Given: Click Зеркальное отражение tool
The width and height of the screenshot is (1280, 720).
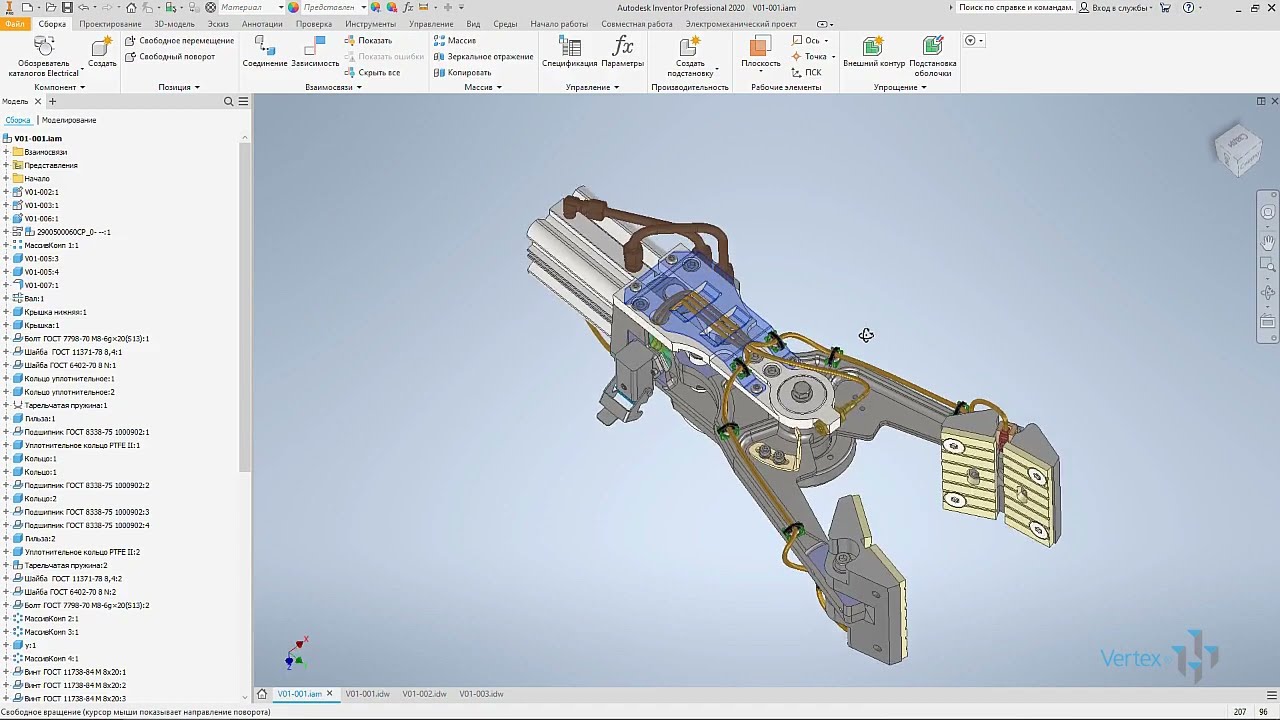Looking at the screenshot, I should click(x=483, y=57).
